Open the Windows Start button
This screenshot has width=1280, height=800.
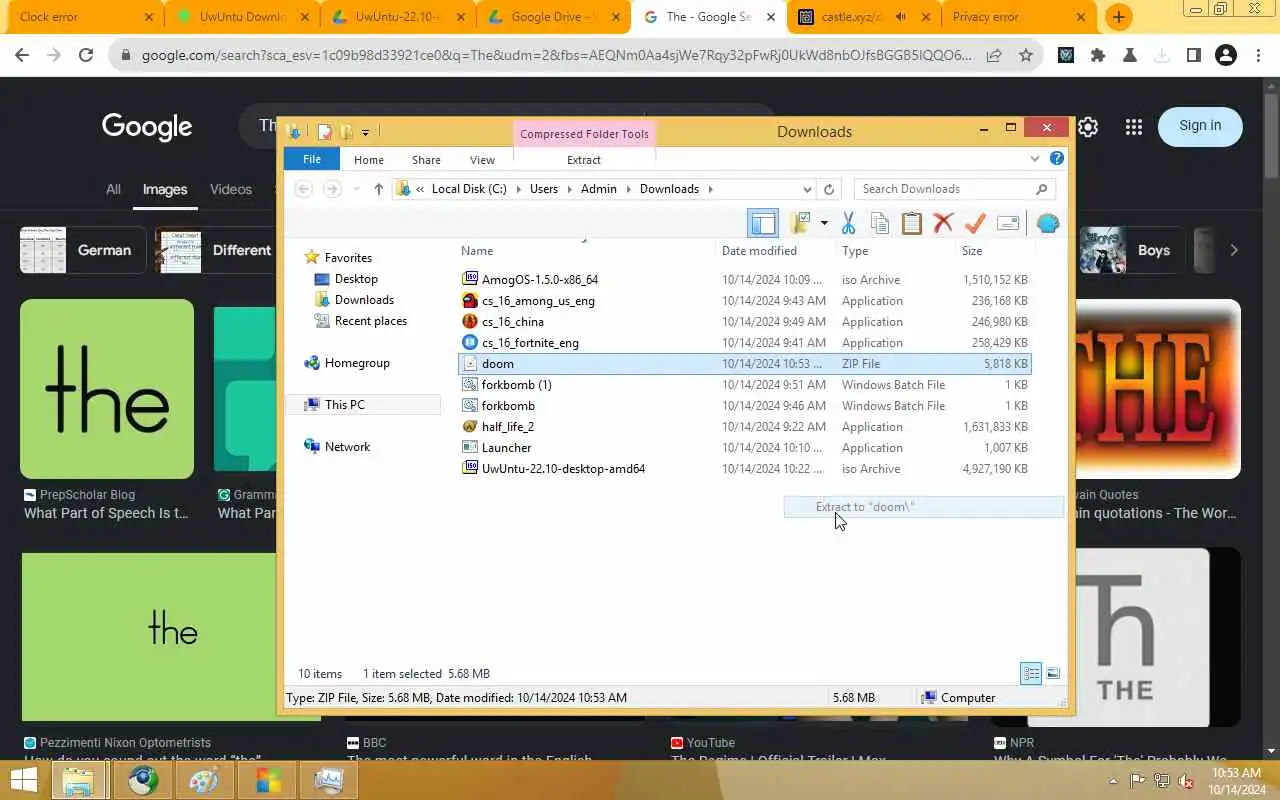click(x=22, y=780)
